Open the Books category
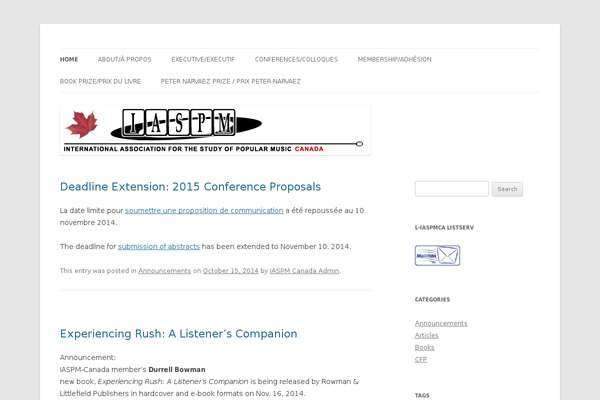 point(424,348)
